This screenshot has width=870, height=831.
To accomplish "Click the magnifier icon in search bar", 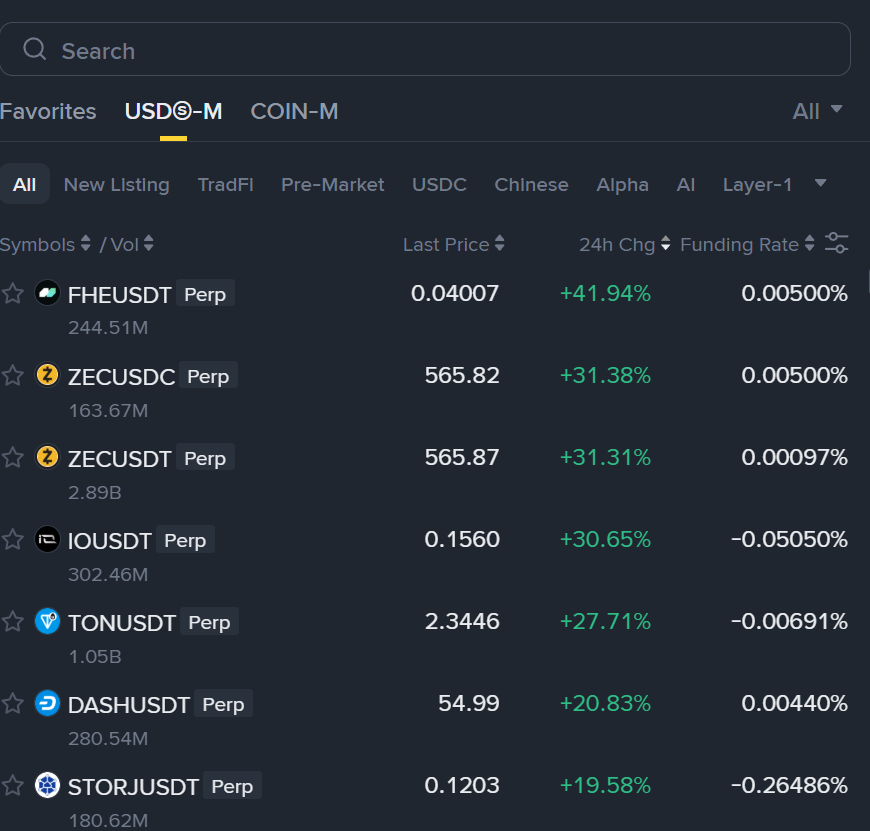I will 34,49.
